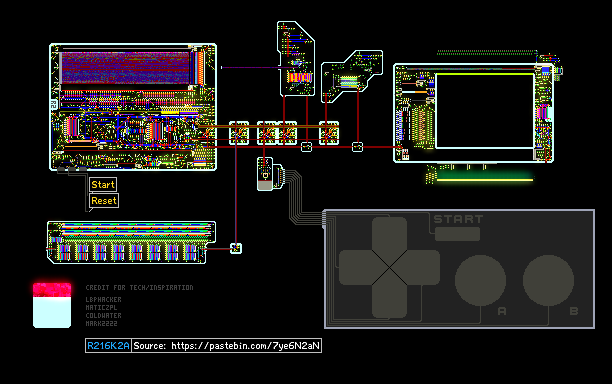Click the glowing yellow bar under the screen
612x384 pixels.
tap(484, 180)
